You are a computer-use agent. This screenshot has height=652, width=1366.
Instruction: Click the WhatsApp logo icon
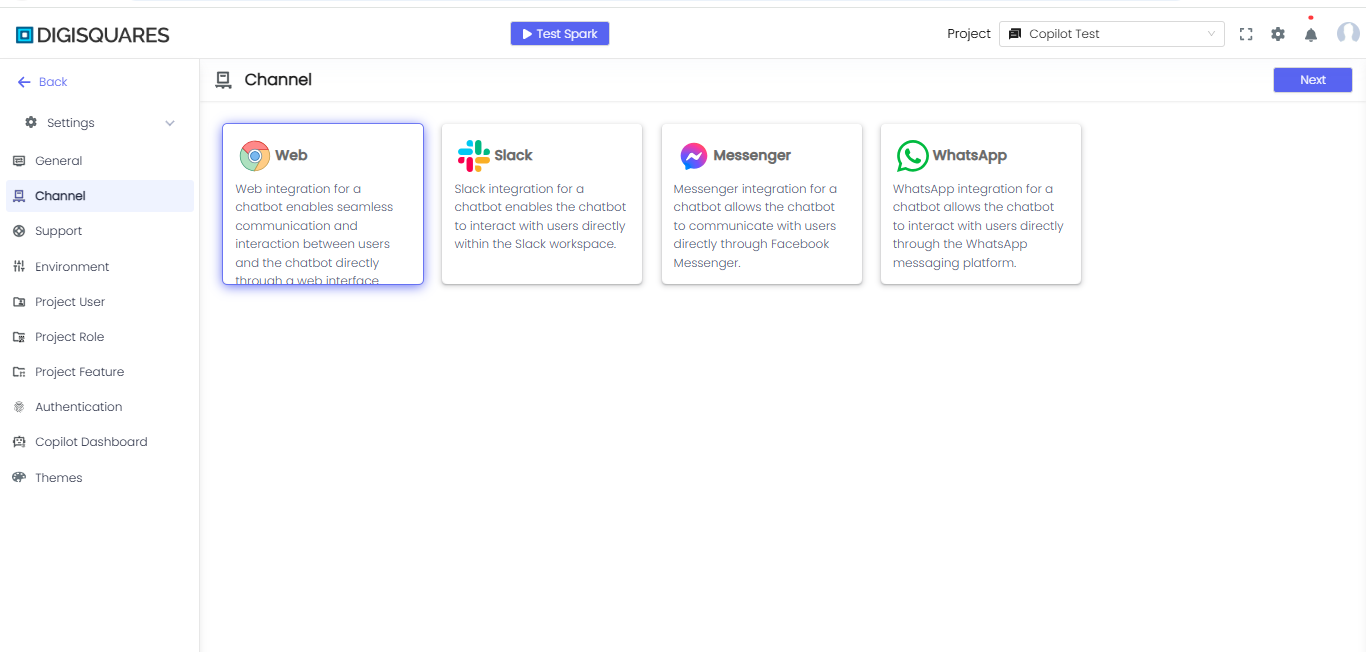tap(912, 156)
